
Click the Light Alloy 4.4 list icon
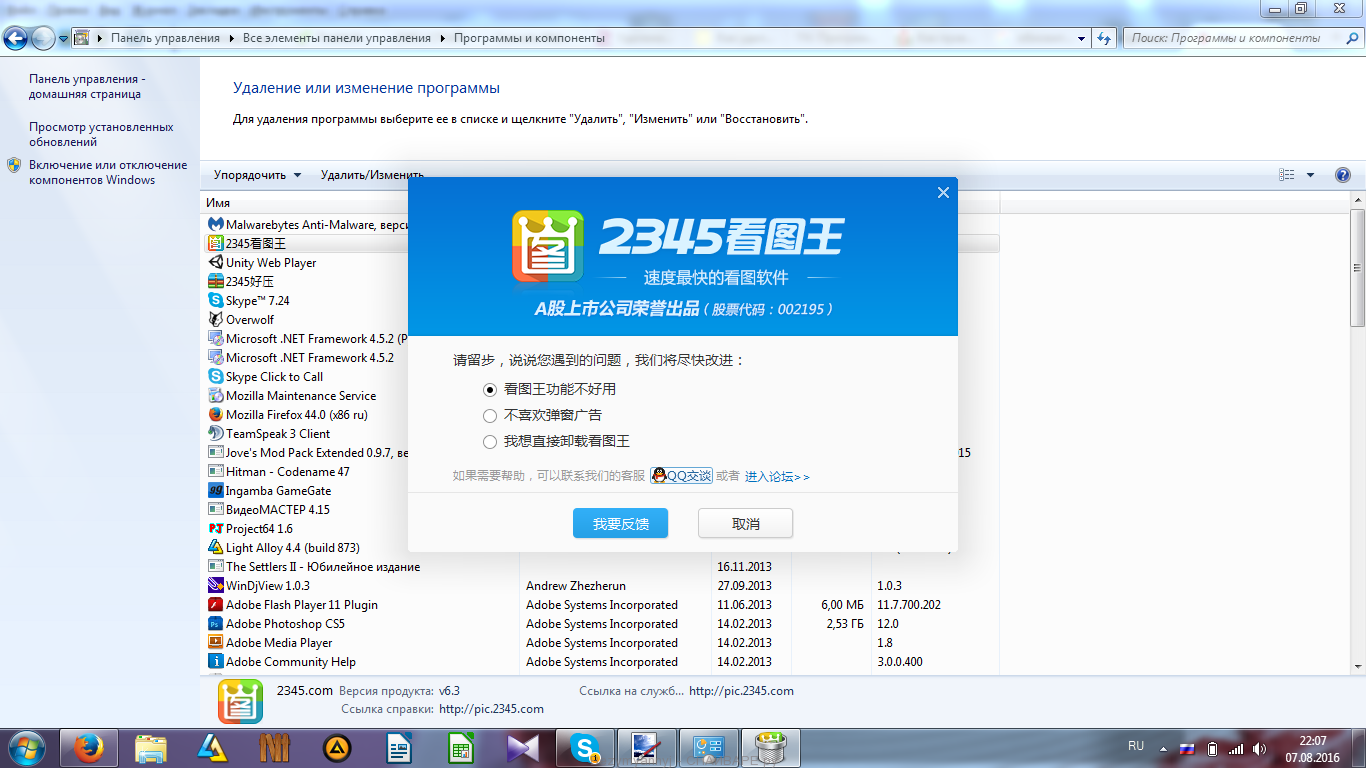[x=215, y=548]
